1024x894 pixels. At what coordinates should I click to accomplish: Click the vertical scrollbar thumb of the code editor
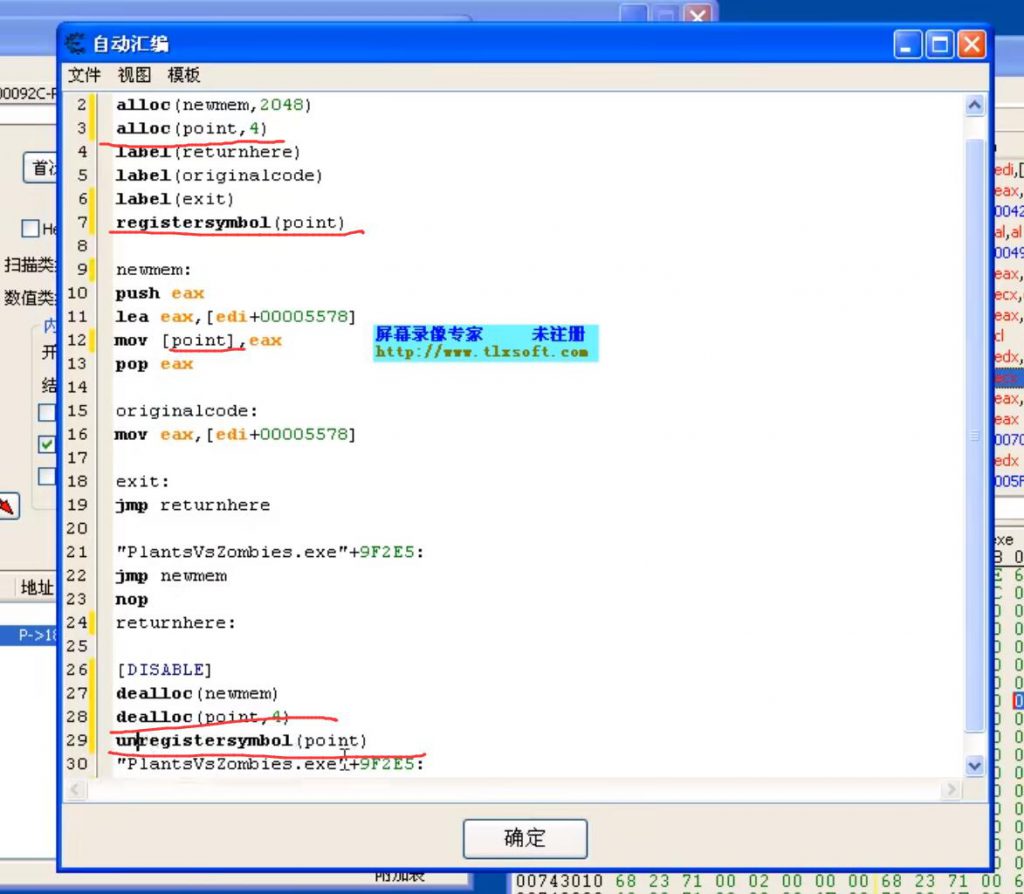[974, 435]
